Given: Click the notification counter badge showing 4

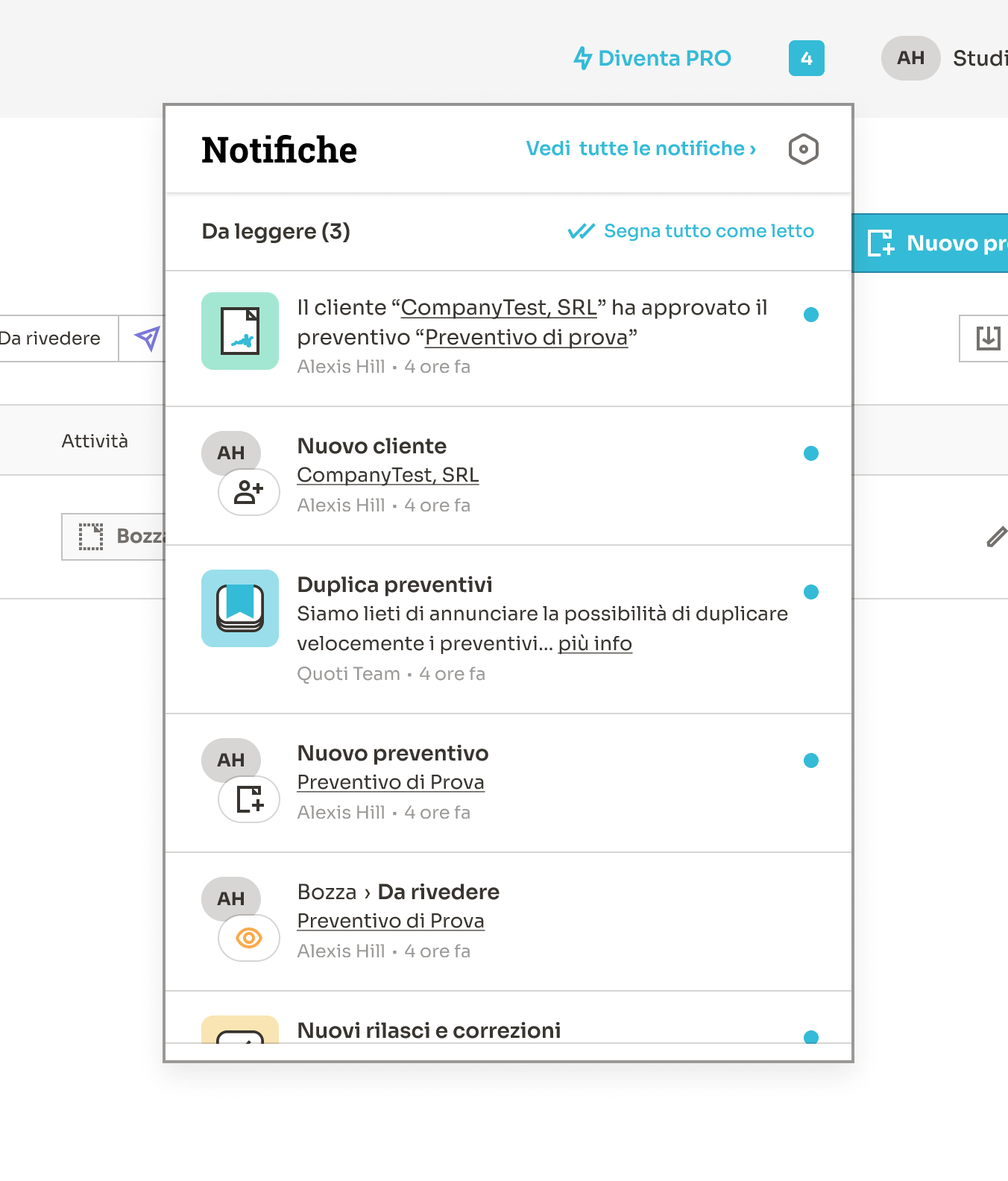Looking at the screenshot, I should click(806, 58).
